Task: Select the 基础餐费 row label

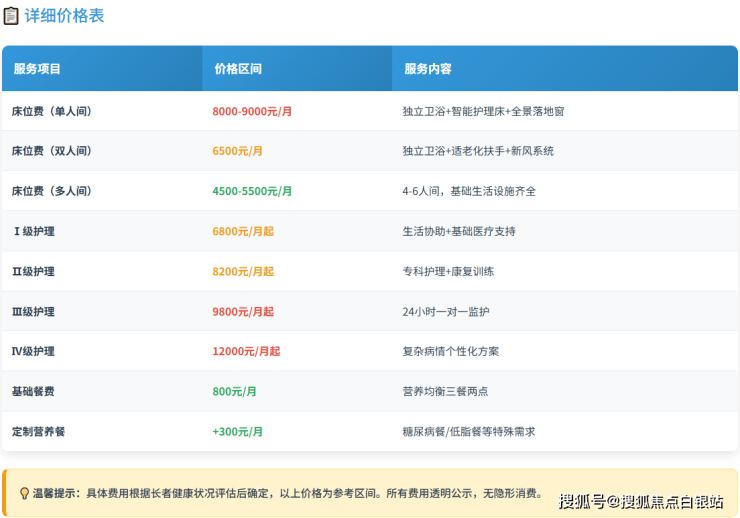Action: tap(37, 391)
